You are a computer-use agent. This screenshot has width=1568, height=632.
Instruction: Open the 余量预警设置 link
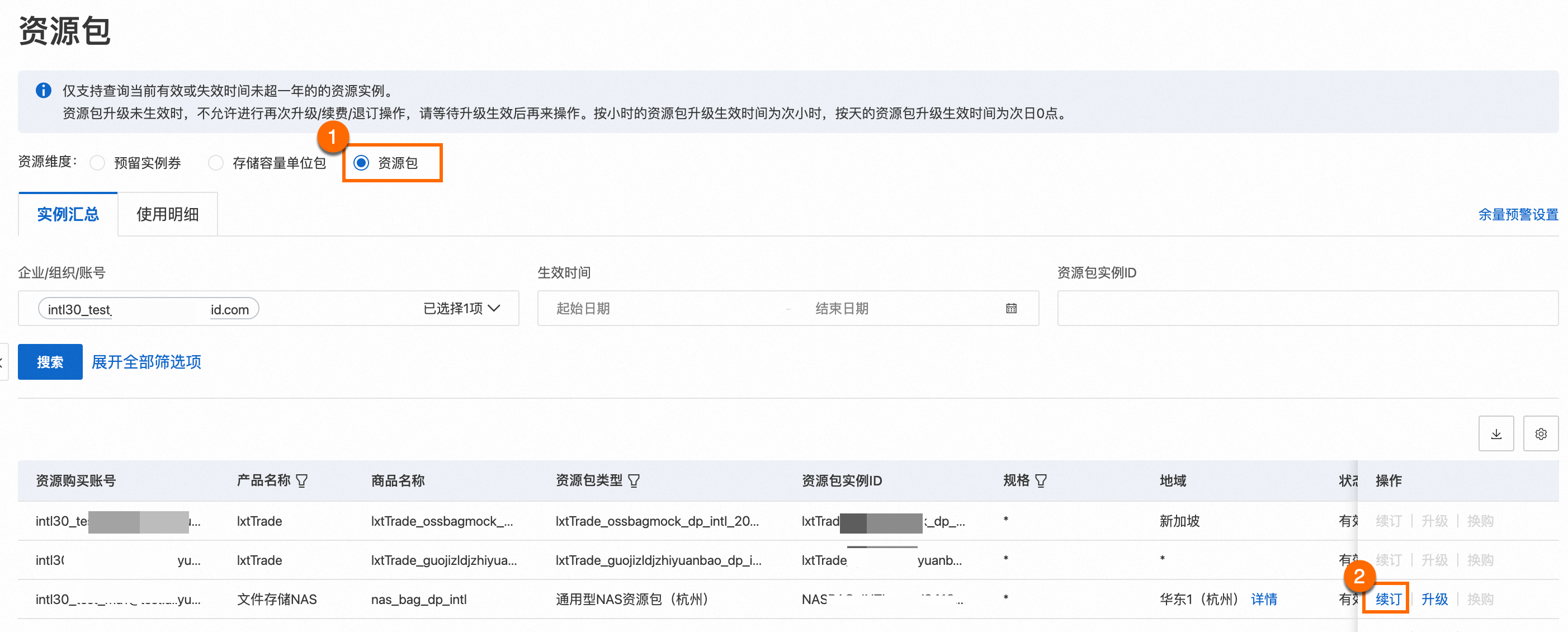pyautogui.click(x=1518, y=214)
